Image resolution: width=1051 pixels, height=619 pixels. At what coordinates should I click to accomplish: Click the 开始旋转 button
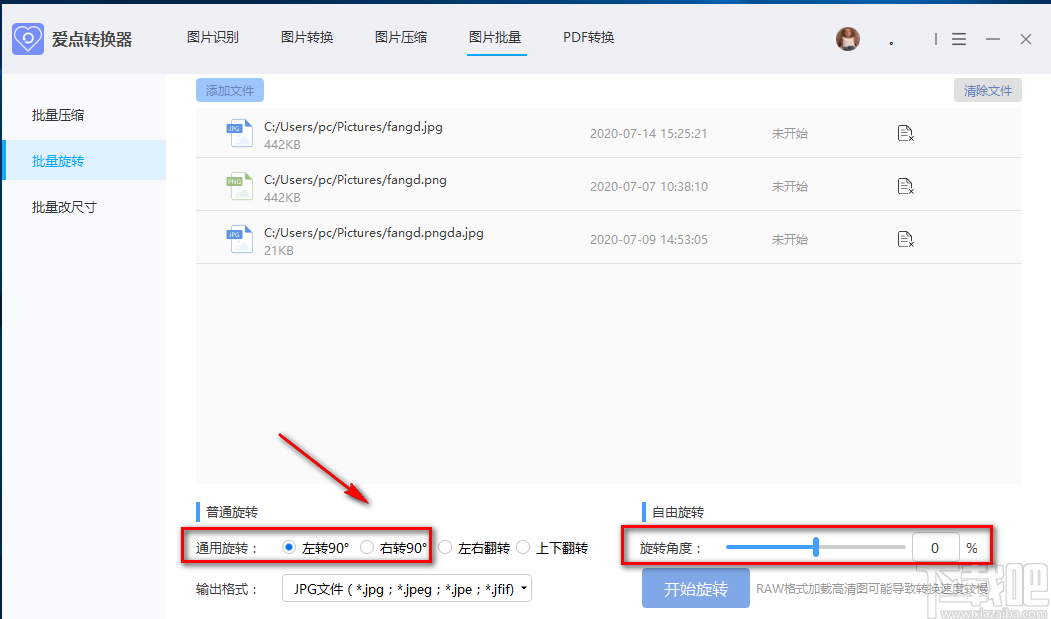point(696,588)
